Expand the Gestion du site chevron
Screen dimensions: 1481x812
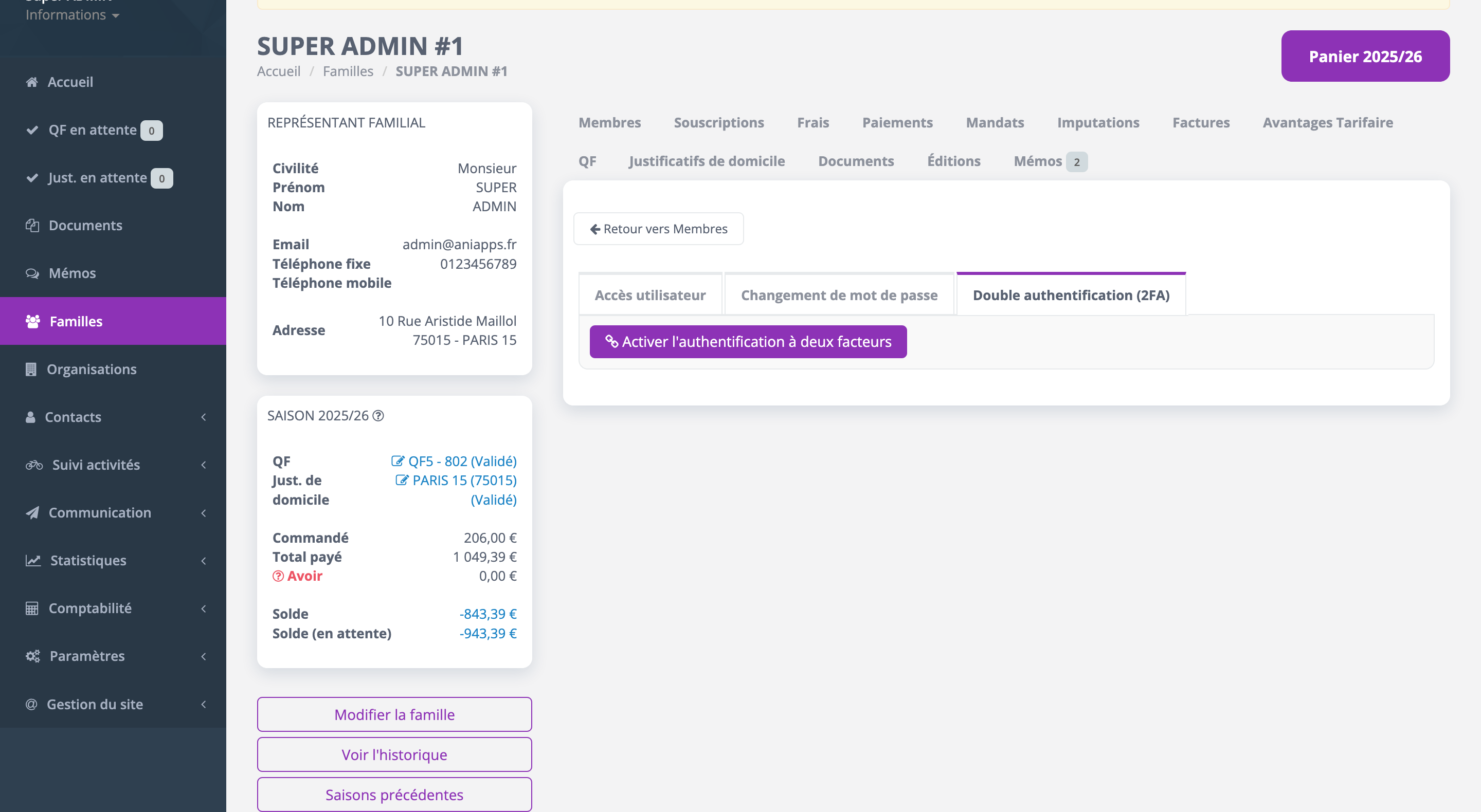204,704
